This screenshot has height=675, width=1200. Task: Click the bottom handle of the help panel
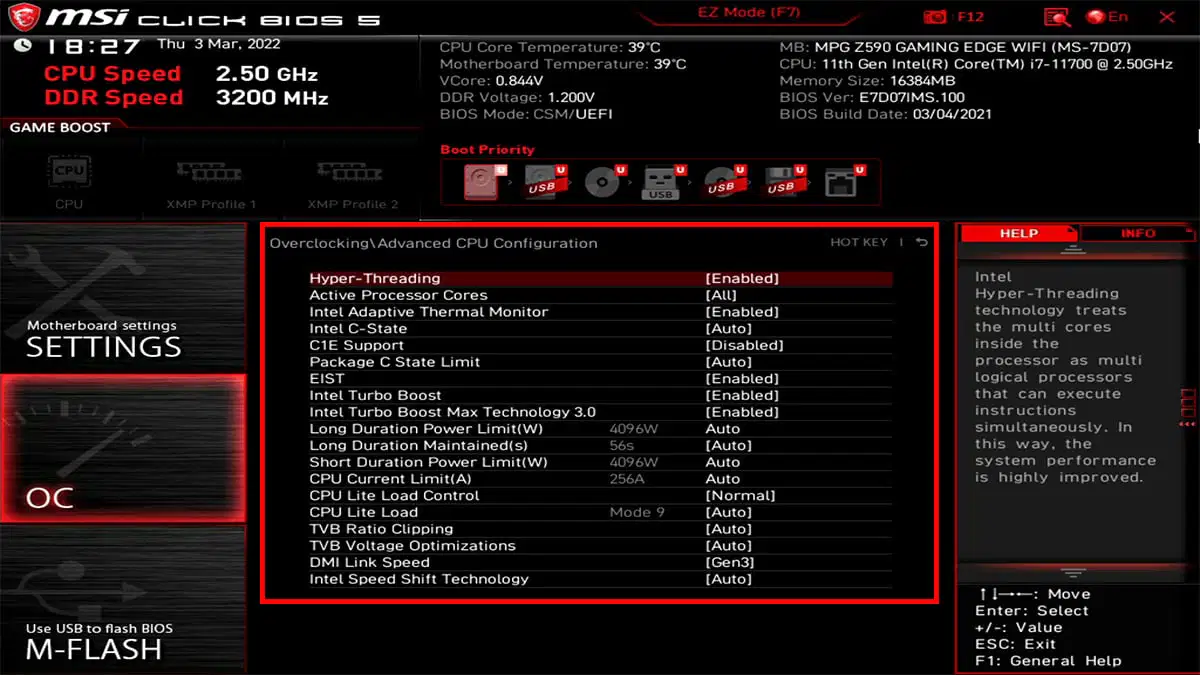1072,574
